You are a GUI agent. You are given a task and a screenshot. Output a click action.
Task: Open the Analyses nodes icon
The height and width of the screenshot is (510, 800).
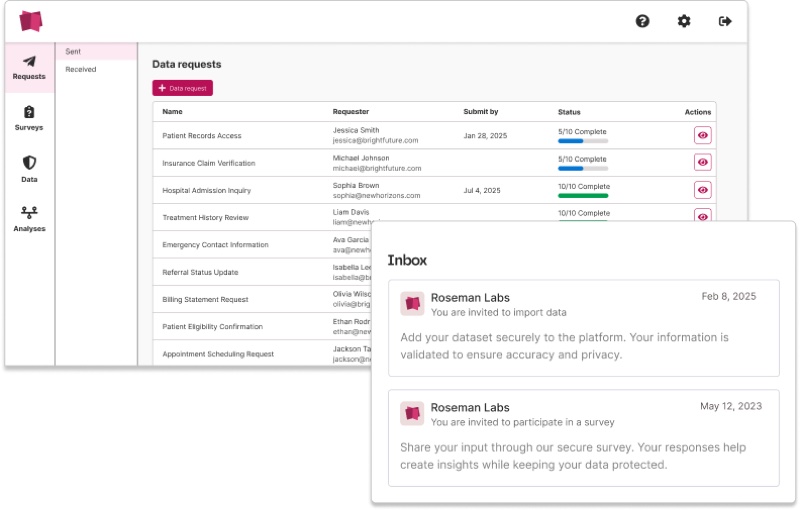[29, 212]
